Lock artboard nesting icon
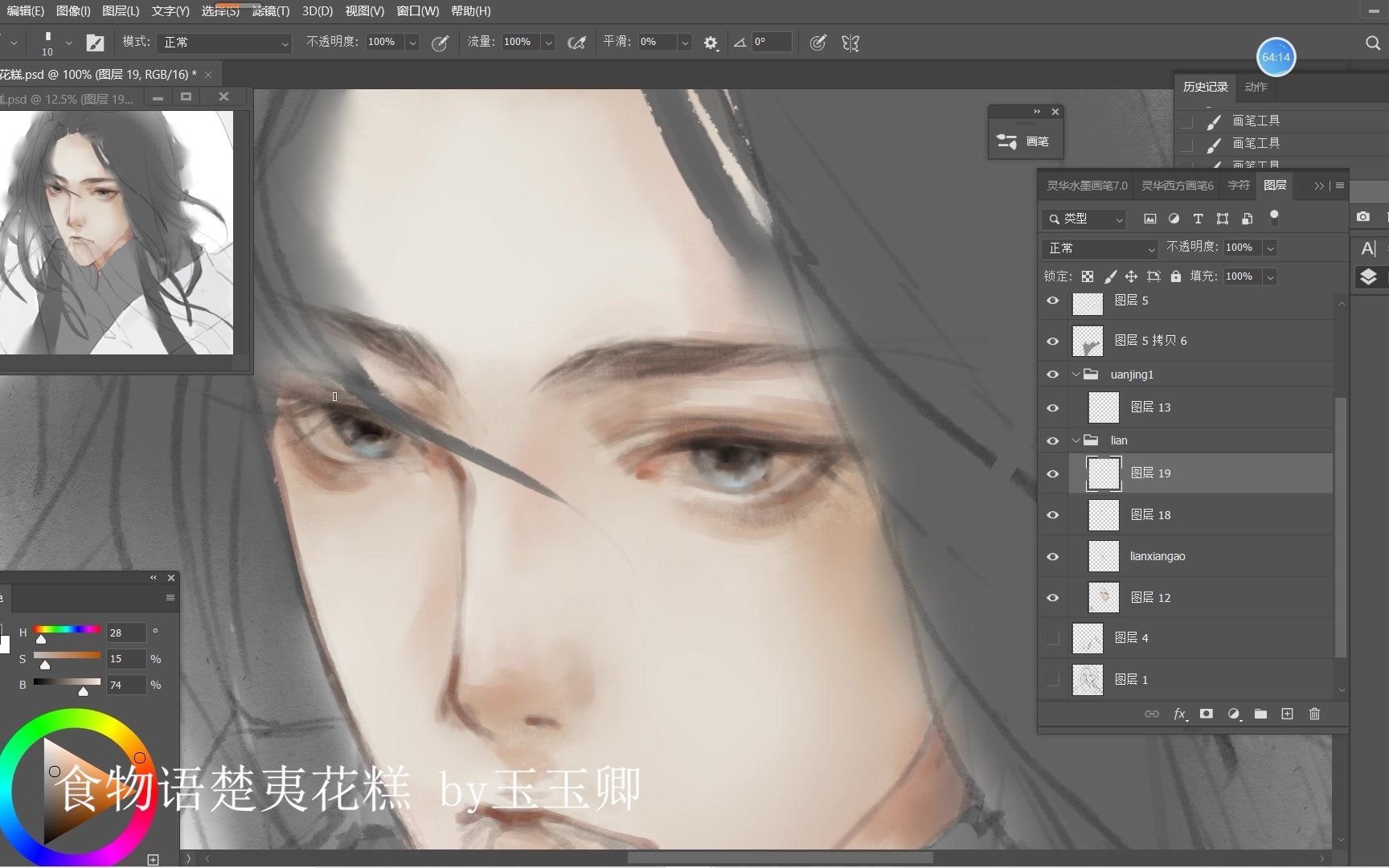The height and width of the screenshot is (868, 1389). (x=1153, y=276)
